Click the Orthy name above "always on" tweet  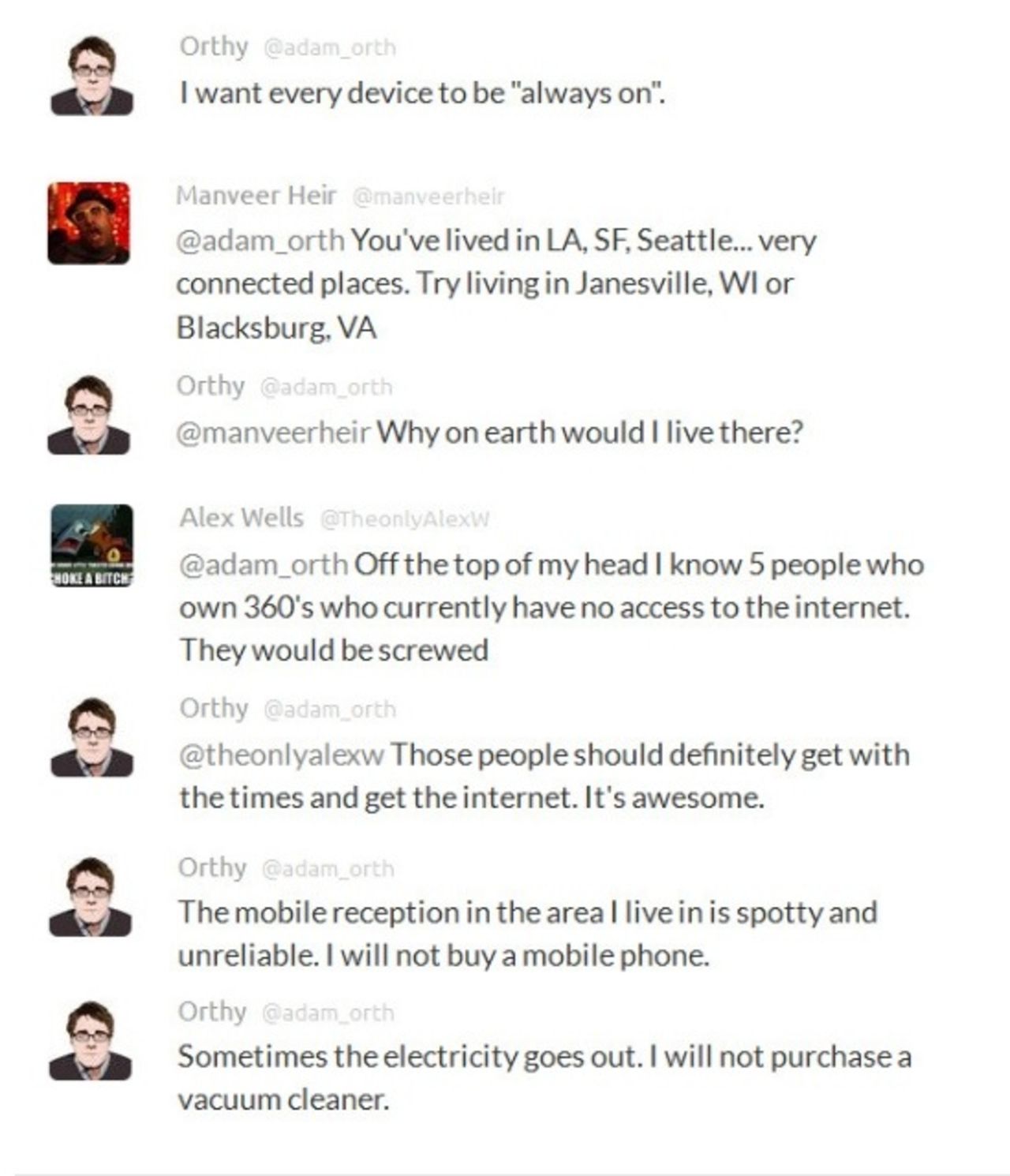(x=213, y=47)
